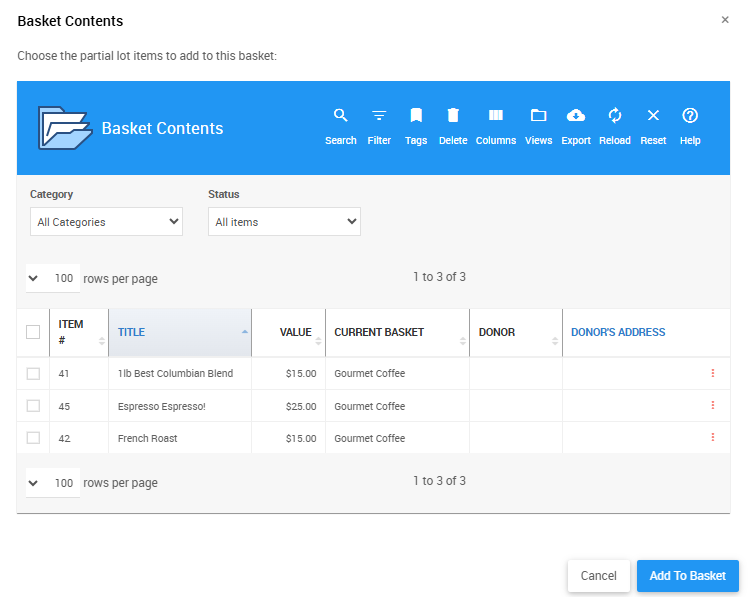Open the Status dropdown
Screen dimensions: 748x597
284,222
